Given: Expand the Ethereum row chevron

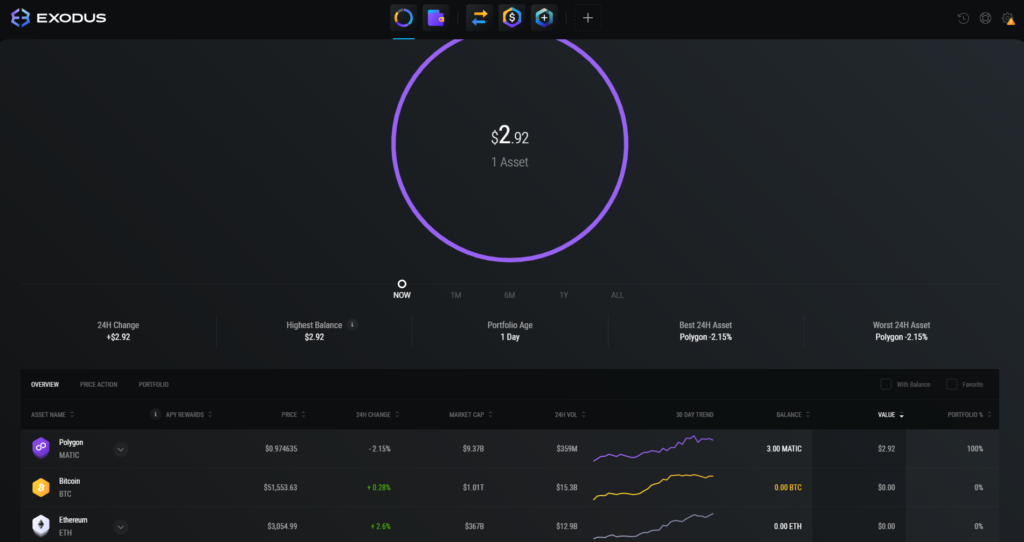Looking at the screenshot, I should tap(120, 526).
